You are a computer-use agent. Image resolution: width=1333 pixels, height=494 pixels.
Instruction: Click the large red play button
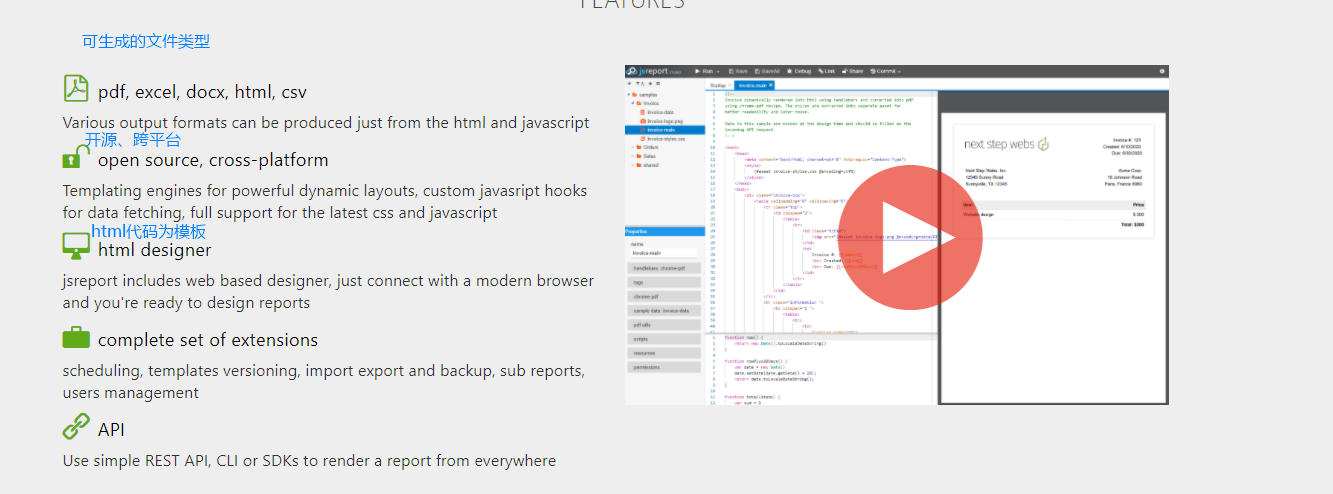[x=910, y=237]
